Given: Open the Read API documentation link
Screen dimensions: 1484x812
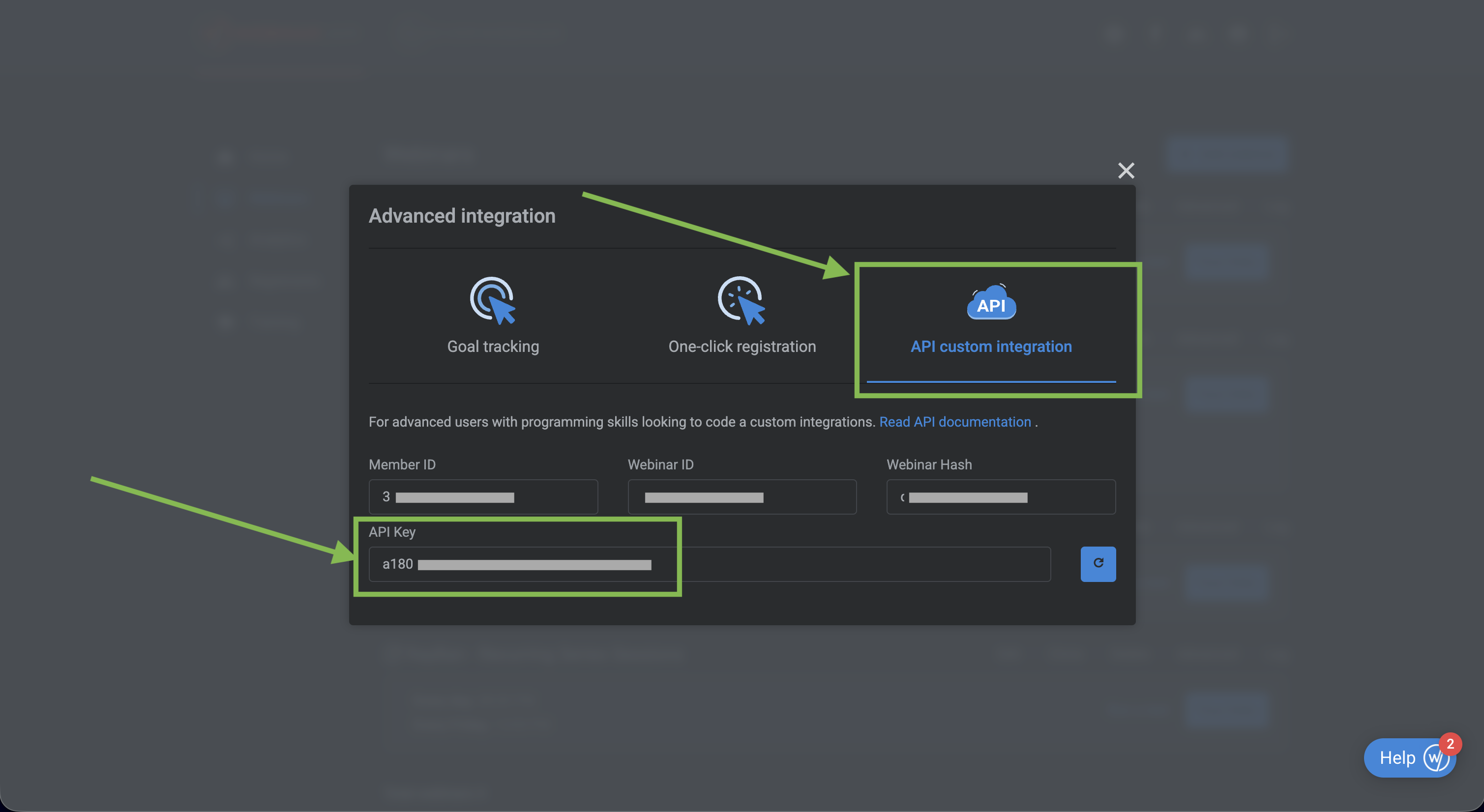Looking at the screenshot, I should coord(954,422).
